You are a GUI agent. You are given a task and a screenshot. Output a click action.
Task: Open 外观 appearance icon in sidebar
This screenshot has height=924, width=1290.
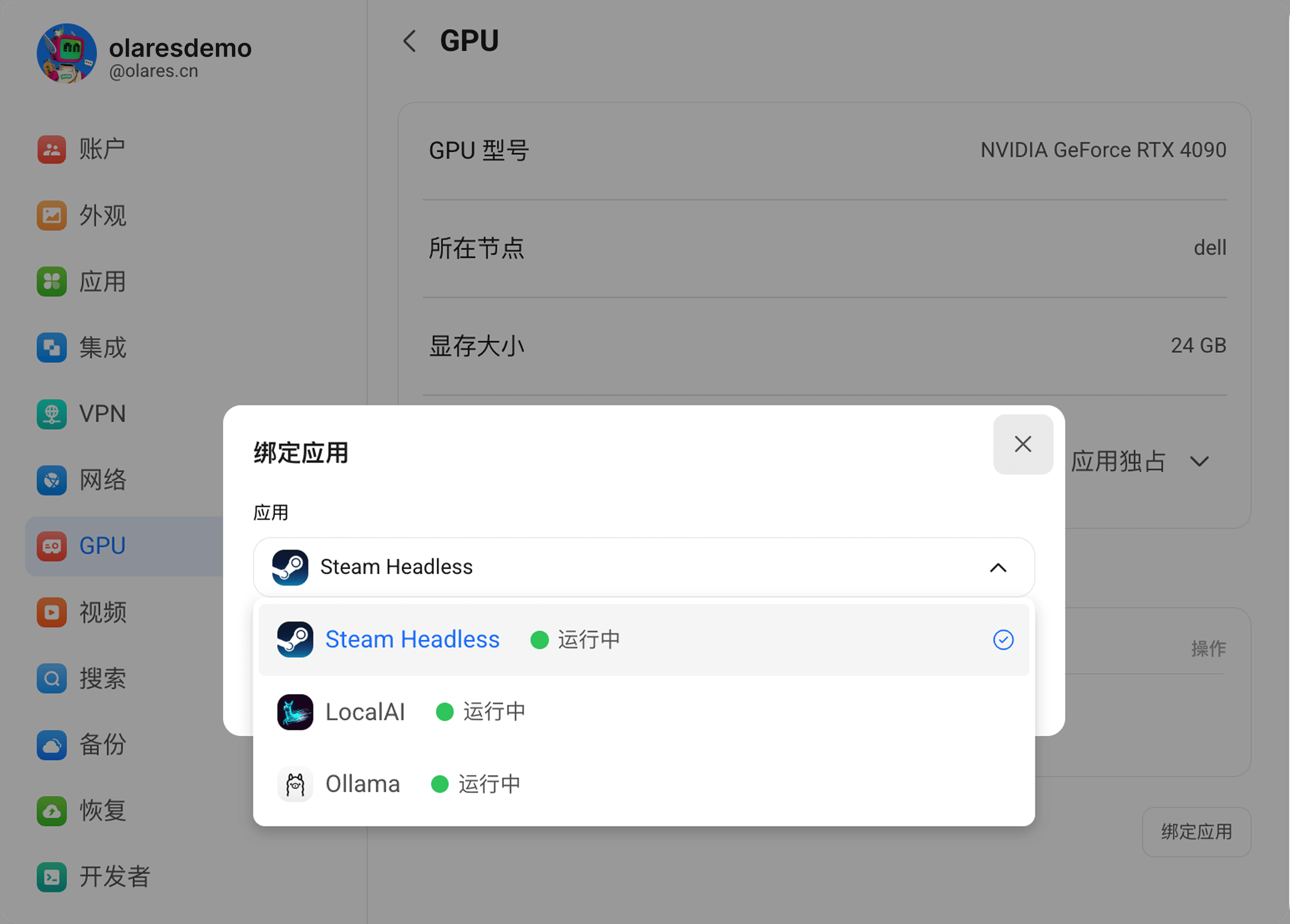52,215
